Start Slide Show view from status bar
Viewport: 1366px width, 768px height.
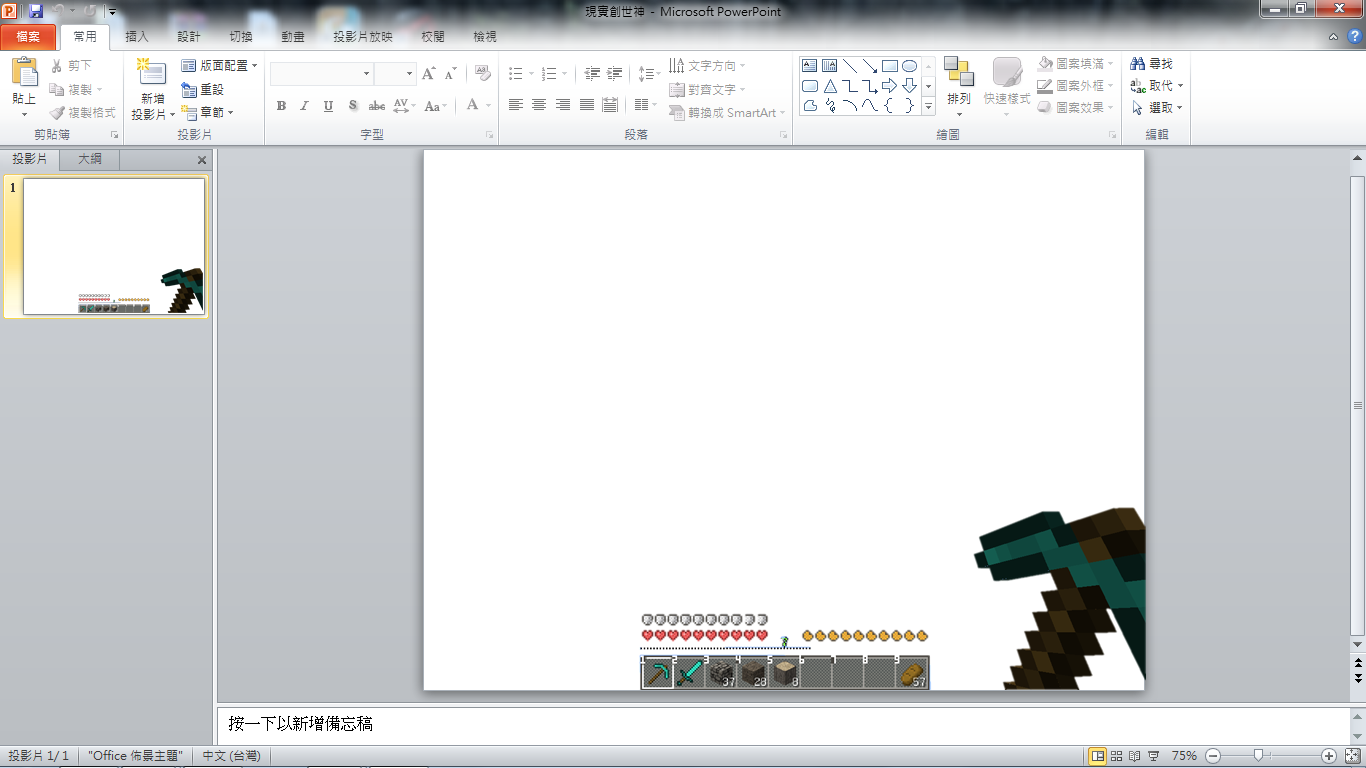[1153, 756]
